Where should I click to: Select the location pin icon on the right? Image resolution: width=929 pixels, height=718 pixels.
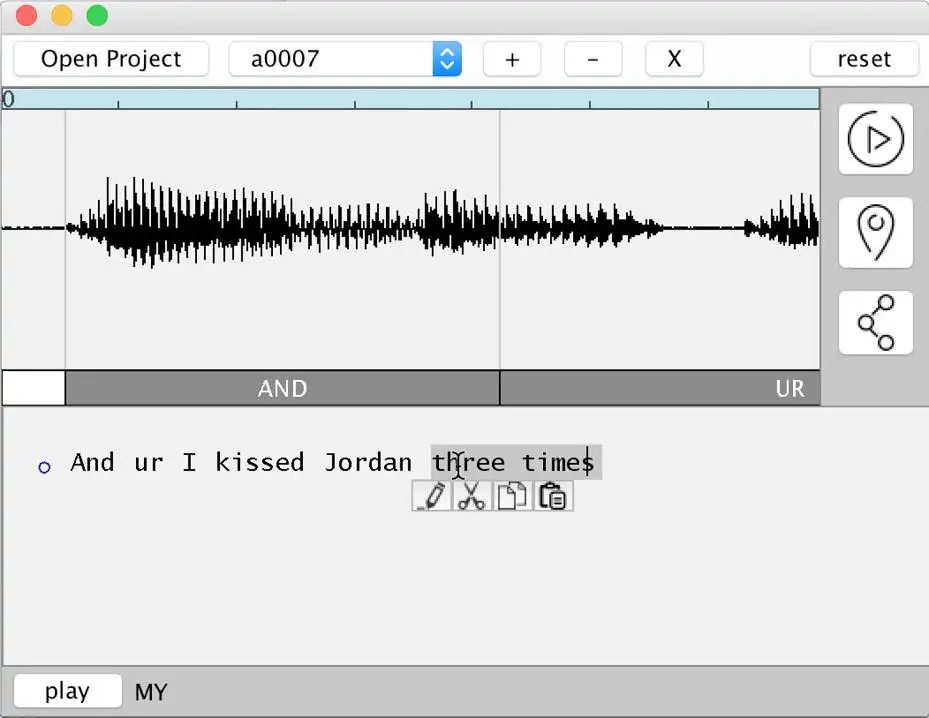(x=875, y=232)
